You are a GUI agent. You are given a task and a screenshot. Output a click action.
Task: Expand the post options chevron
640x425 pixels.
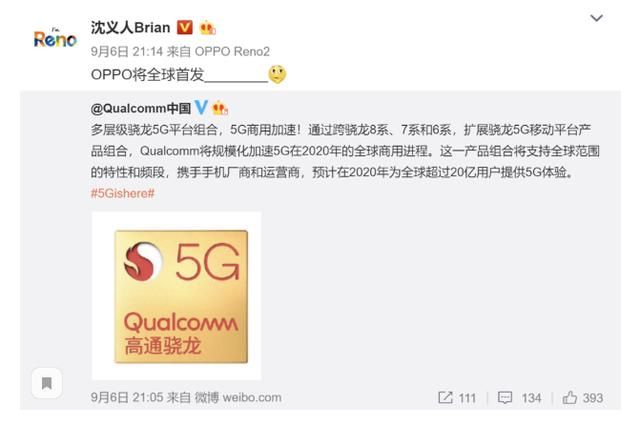pyautogui.click(x=596, y=18)
